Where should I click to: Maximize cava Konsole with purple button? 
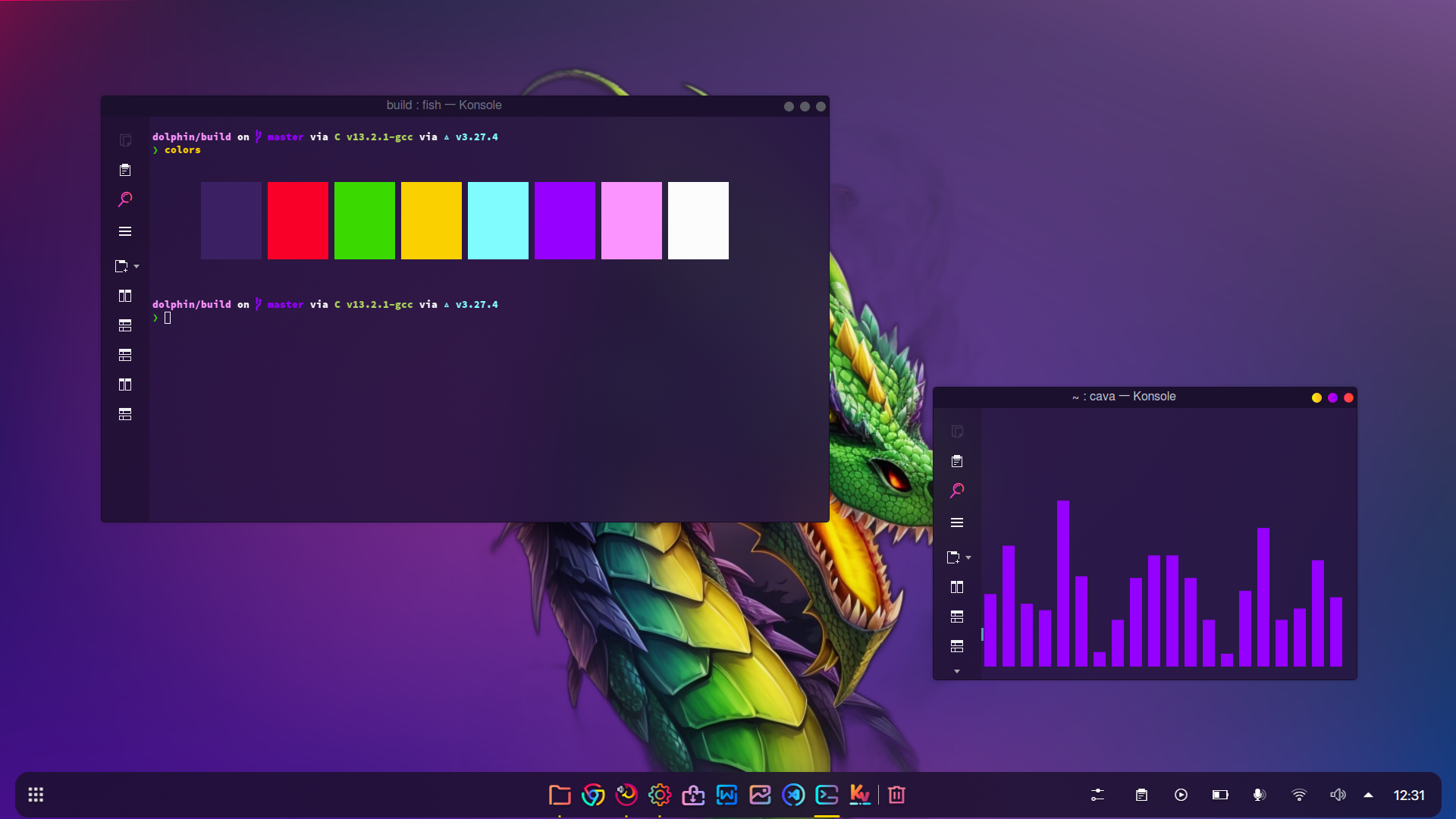coord(1332,397)
